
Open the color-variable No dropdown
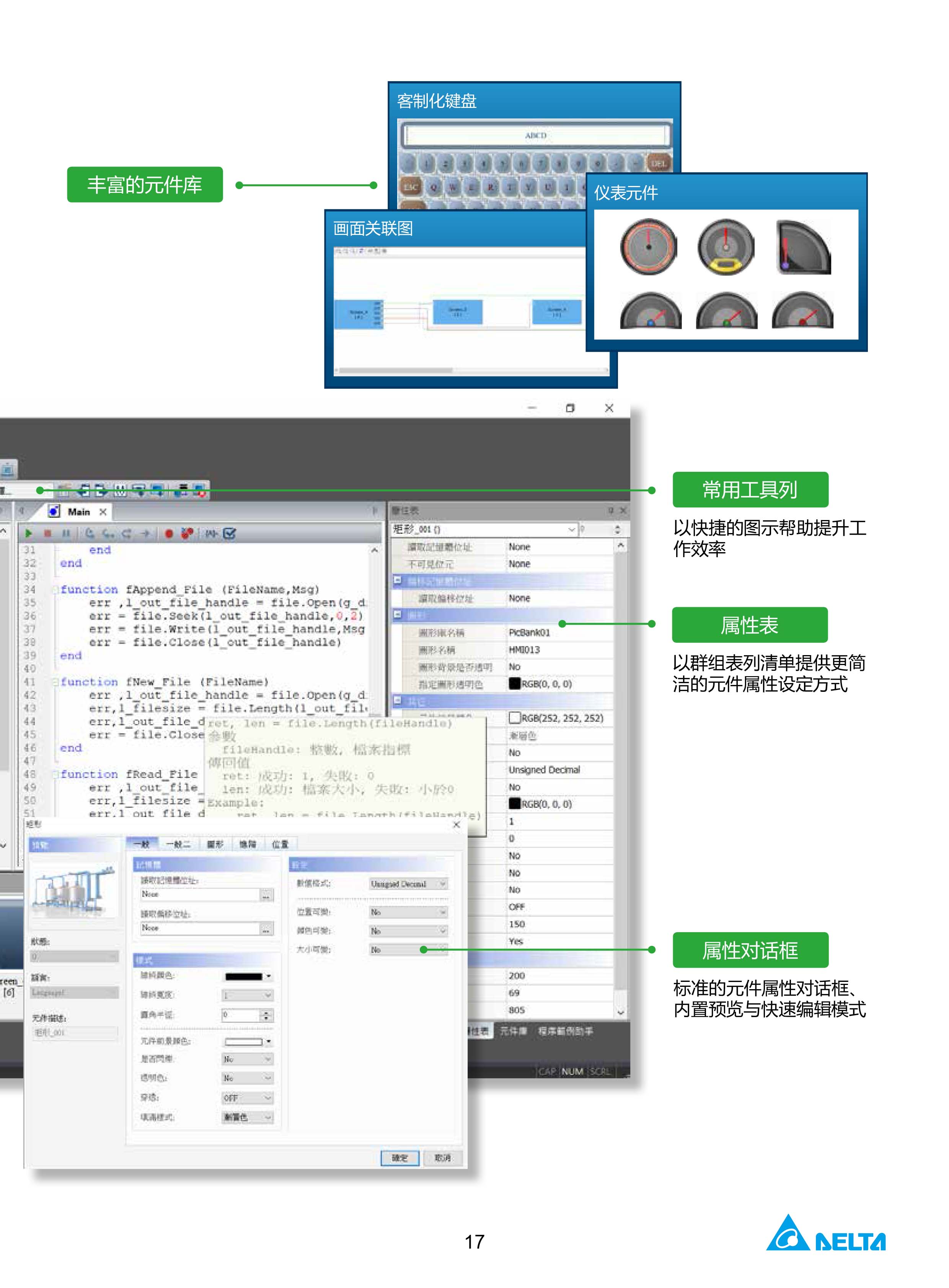coord(408,931)
